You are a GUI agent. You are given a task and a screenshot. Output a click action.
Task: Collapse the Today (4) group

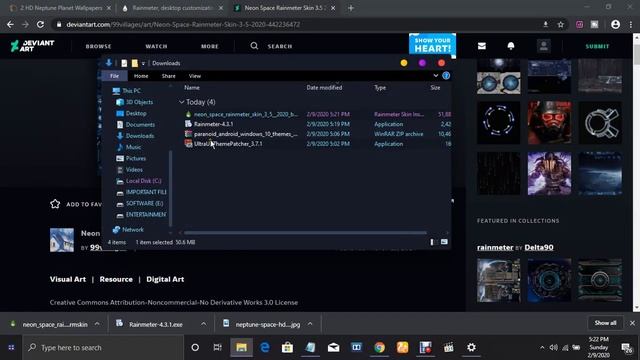(182, 102)
